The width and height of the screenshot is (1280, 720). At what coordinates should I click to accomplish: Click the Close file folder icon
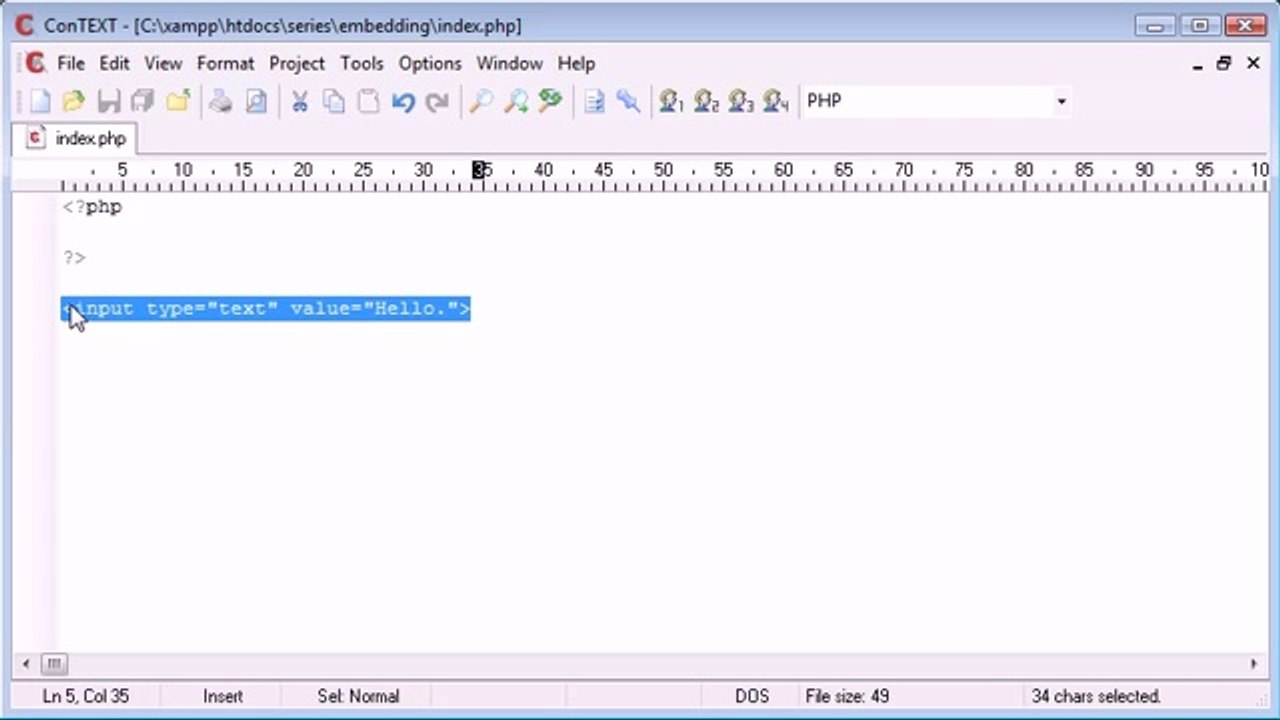[178, 101]
